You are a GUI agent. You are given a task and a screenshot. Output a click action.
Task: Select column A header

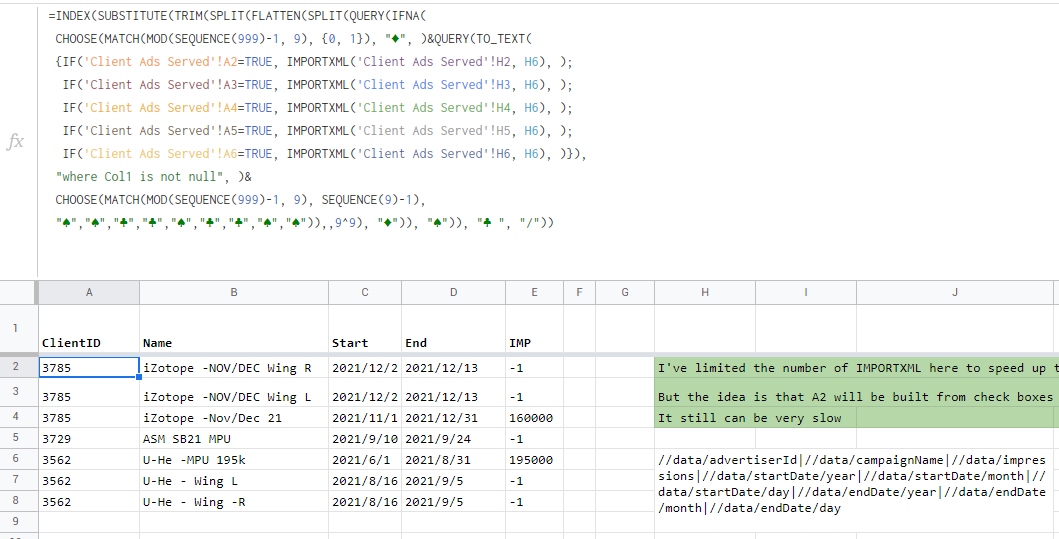88,292
